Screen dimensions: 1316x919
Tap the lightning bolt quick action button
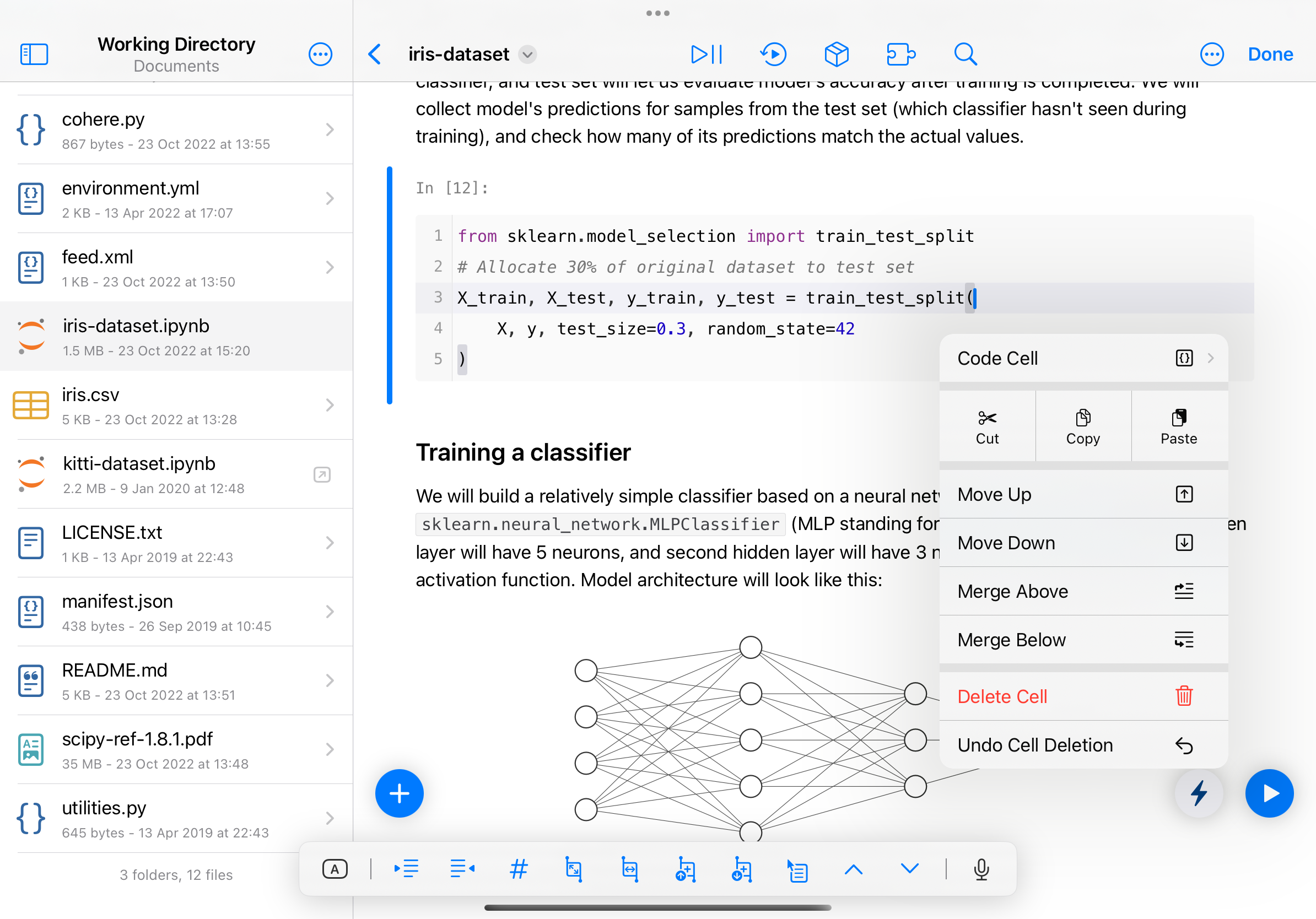click(x=1199, y=793)
